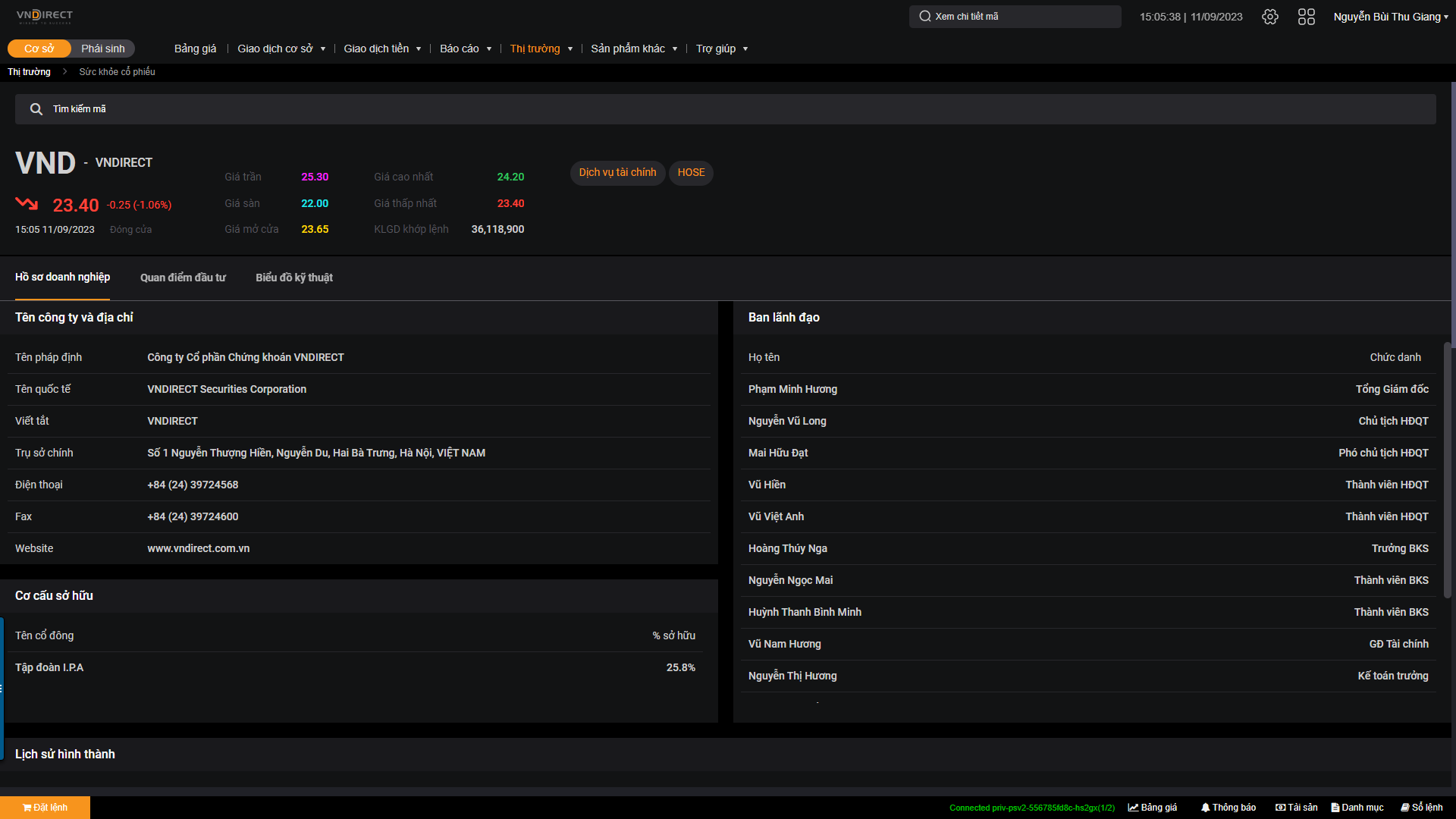The width and height of the screenshot is (1456, 819).
Task: Click shareholder 'Tập đoàn I.P.A'
Action: [49, 667]
